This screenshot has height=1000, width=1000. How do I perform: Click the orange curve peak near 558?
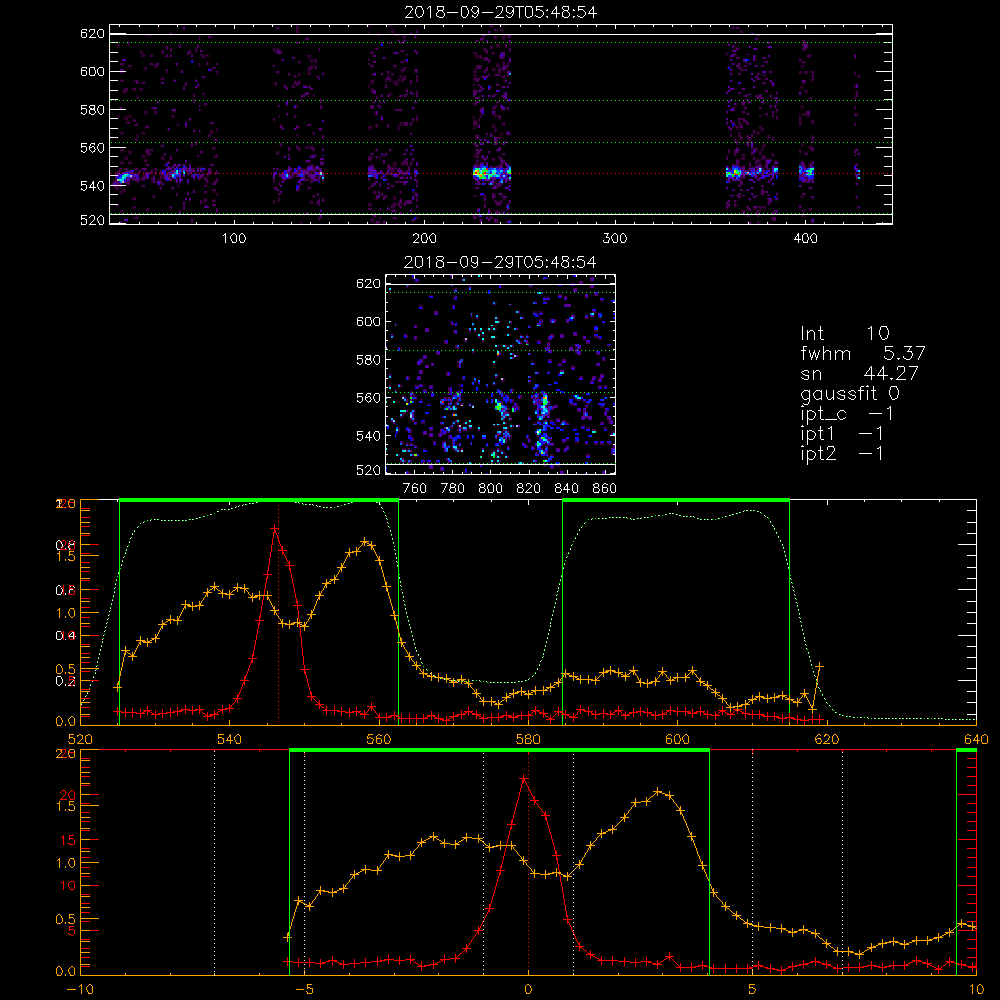click(x=364, y=541)
